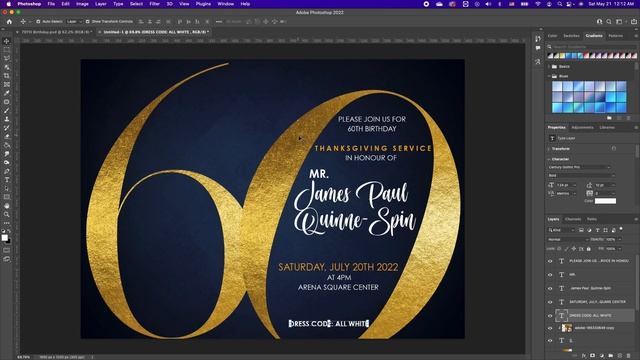The height and width of the screenshot is (360, 640).
Task: Create new group folder in Gradients panel
Action: (x=609, y=118)
